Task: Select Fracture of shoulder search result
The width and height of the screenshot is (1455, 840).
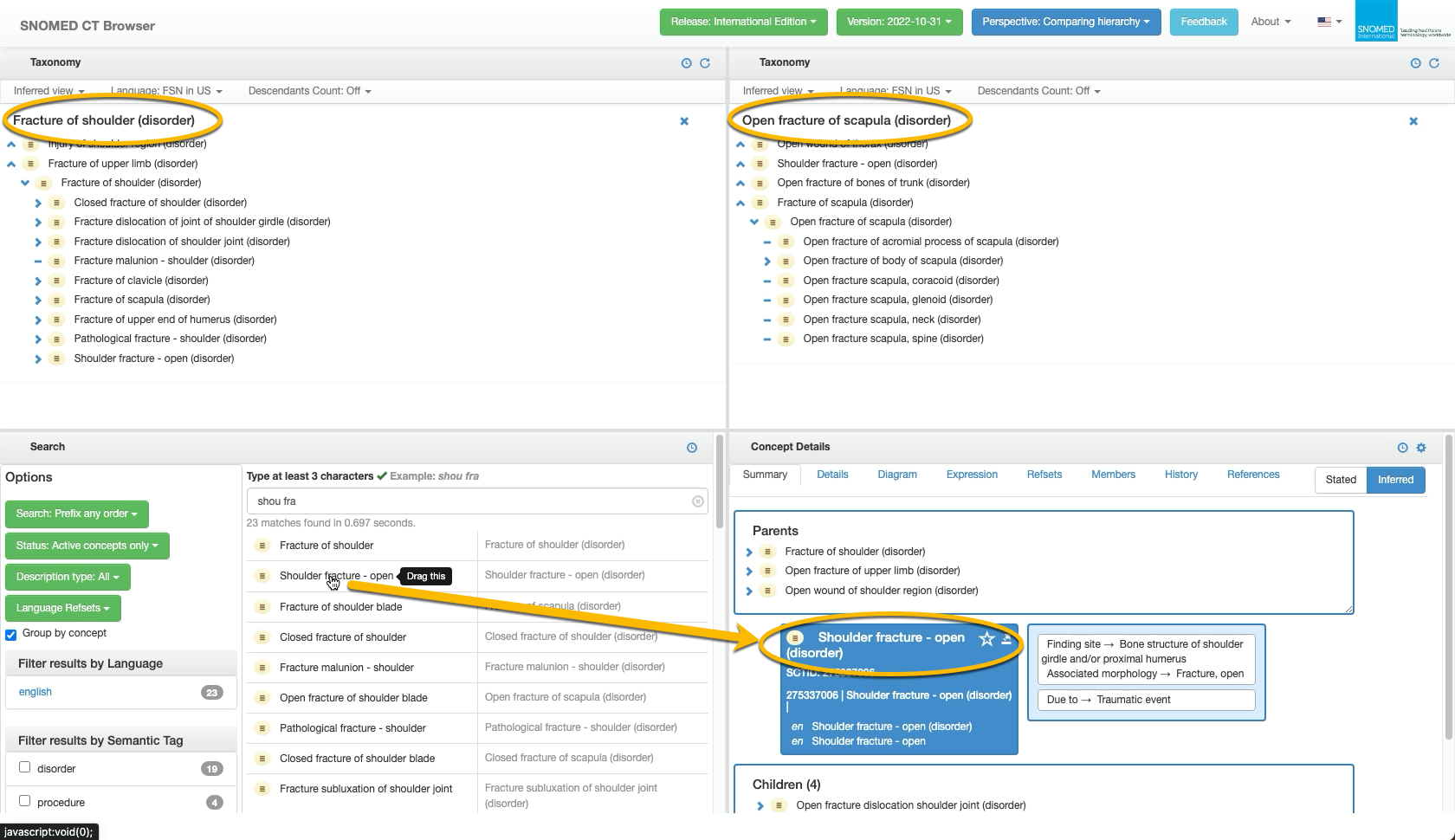Action: [x=327, y=546]
